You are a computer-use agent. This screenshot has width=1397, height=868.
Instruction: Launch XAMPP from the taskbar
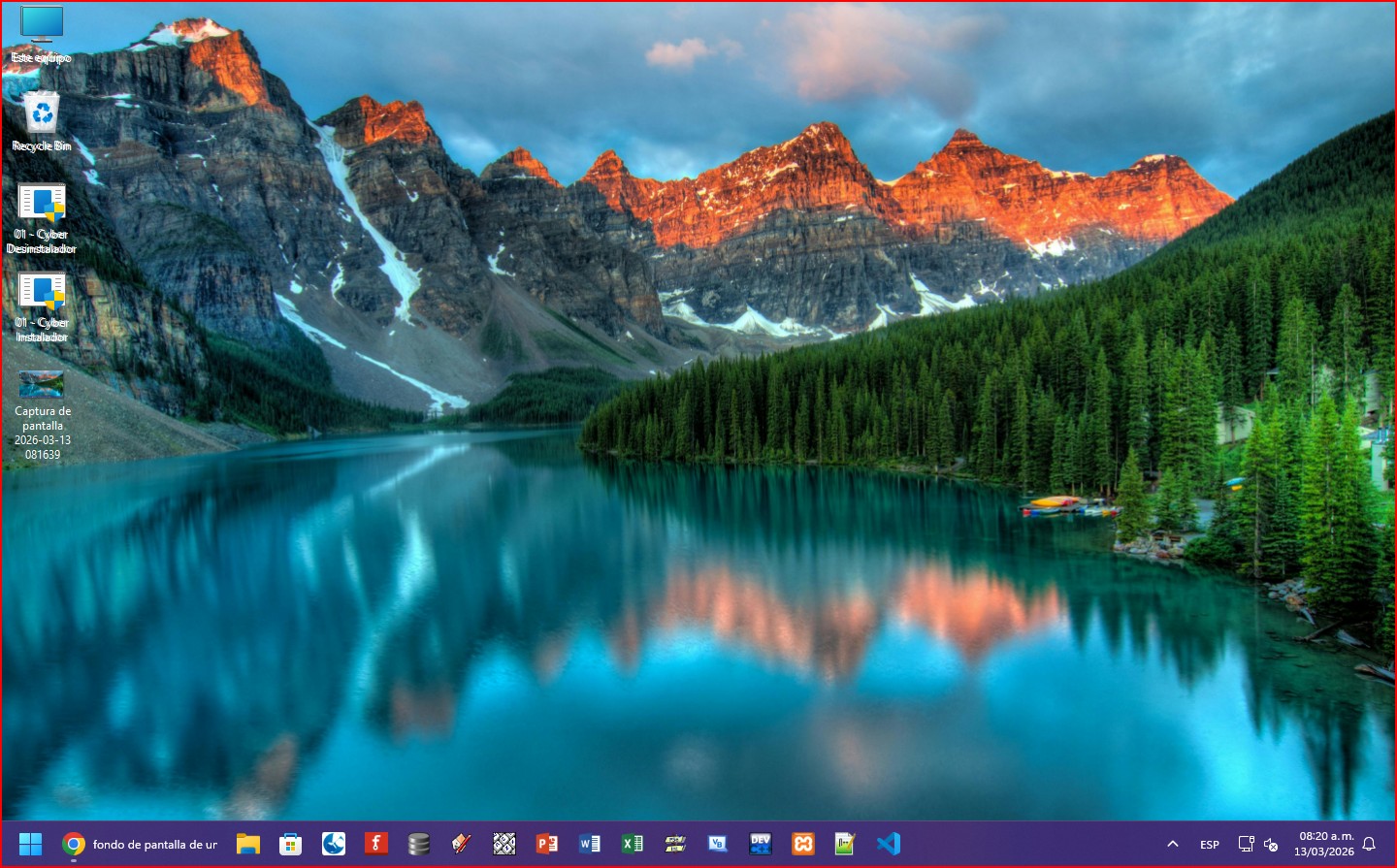pos(802,844)
